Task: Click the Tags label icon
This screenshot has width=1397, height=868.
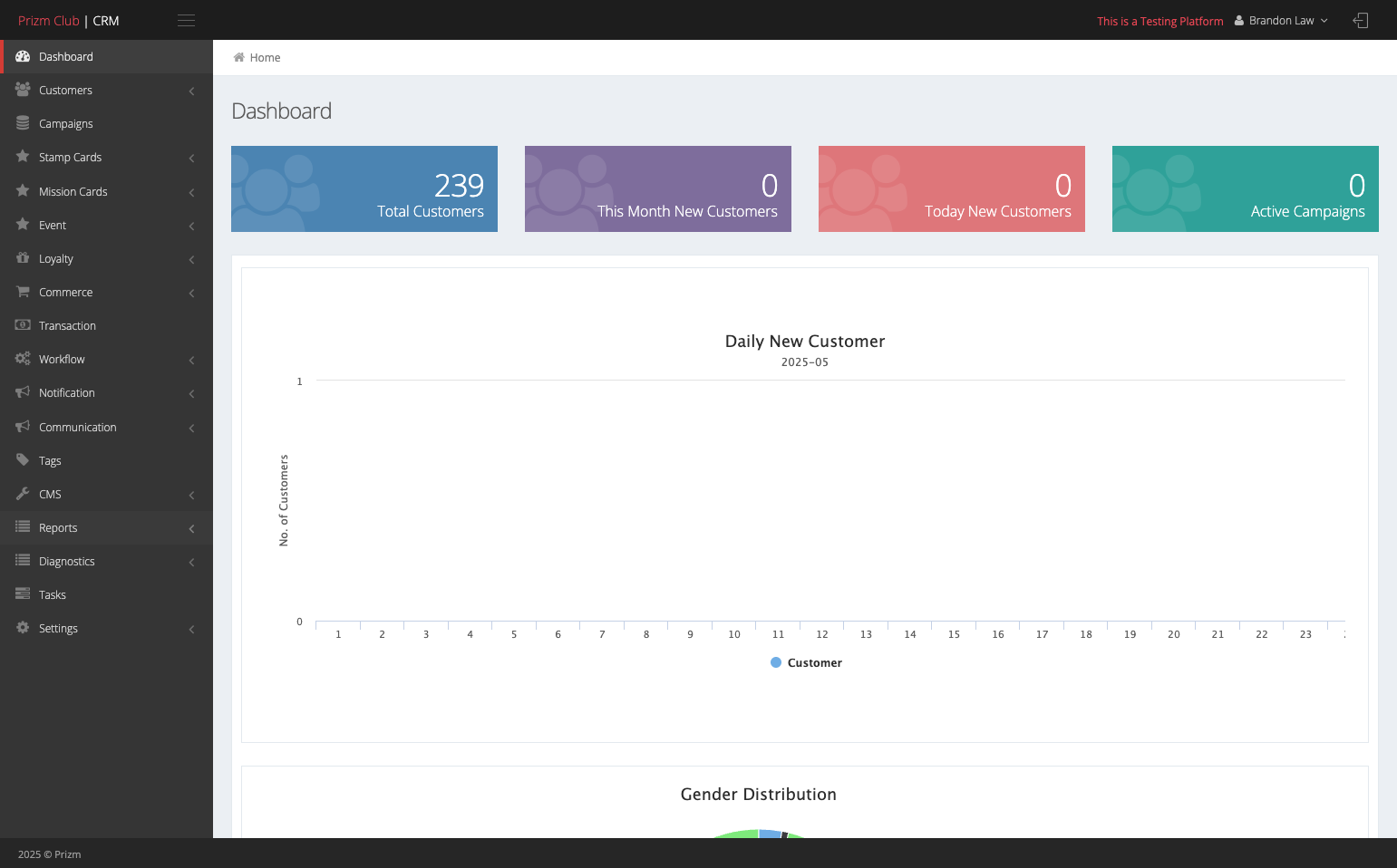Action: 23,460
